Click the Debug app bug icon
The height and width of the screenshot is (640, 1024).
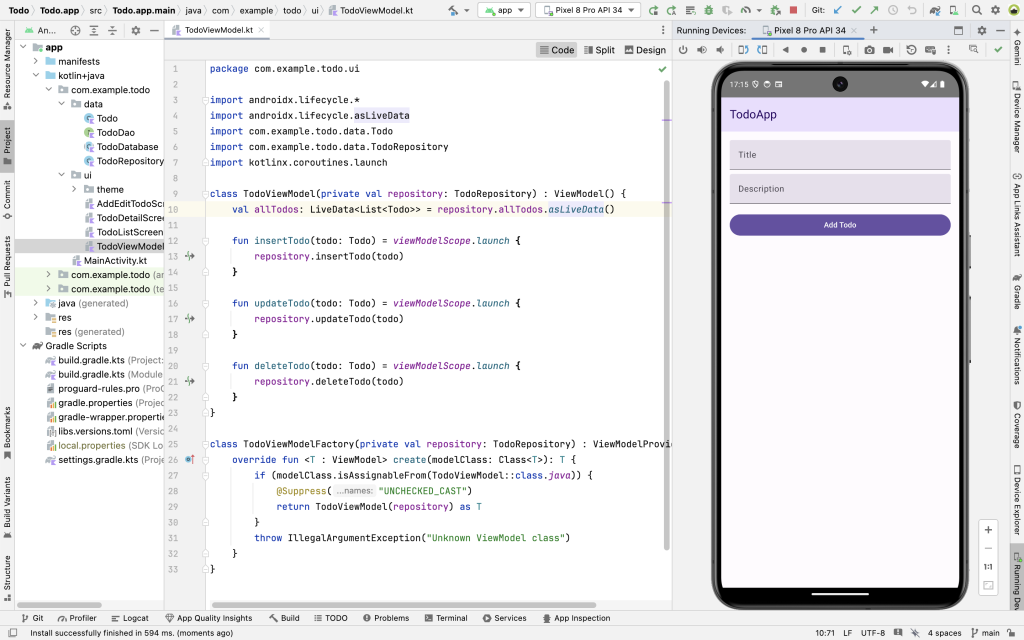(706, 10)
